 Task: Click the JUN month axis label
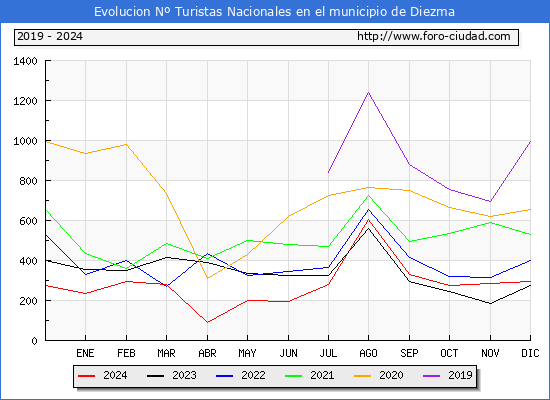coord(288,353)
